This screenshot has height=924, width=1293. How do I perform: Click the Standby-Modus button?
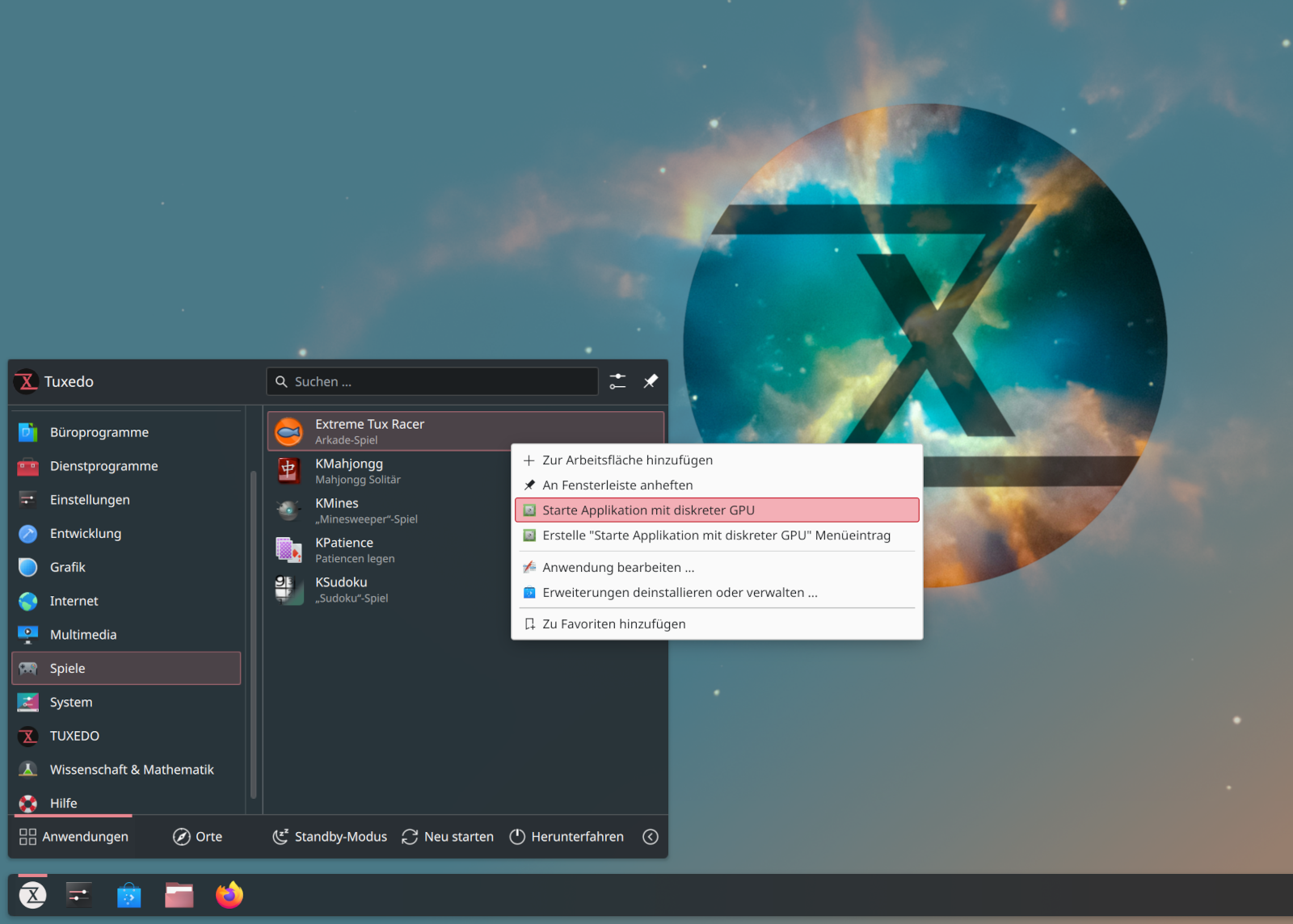tap(330, 837)
